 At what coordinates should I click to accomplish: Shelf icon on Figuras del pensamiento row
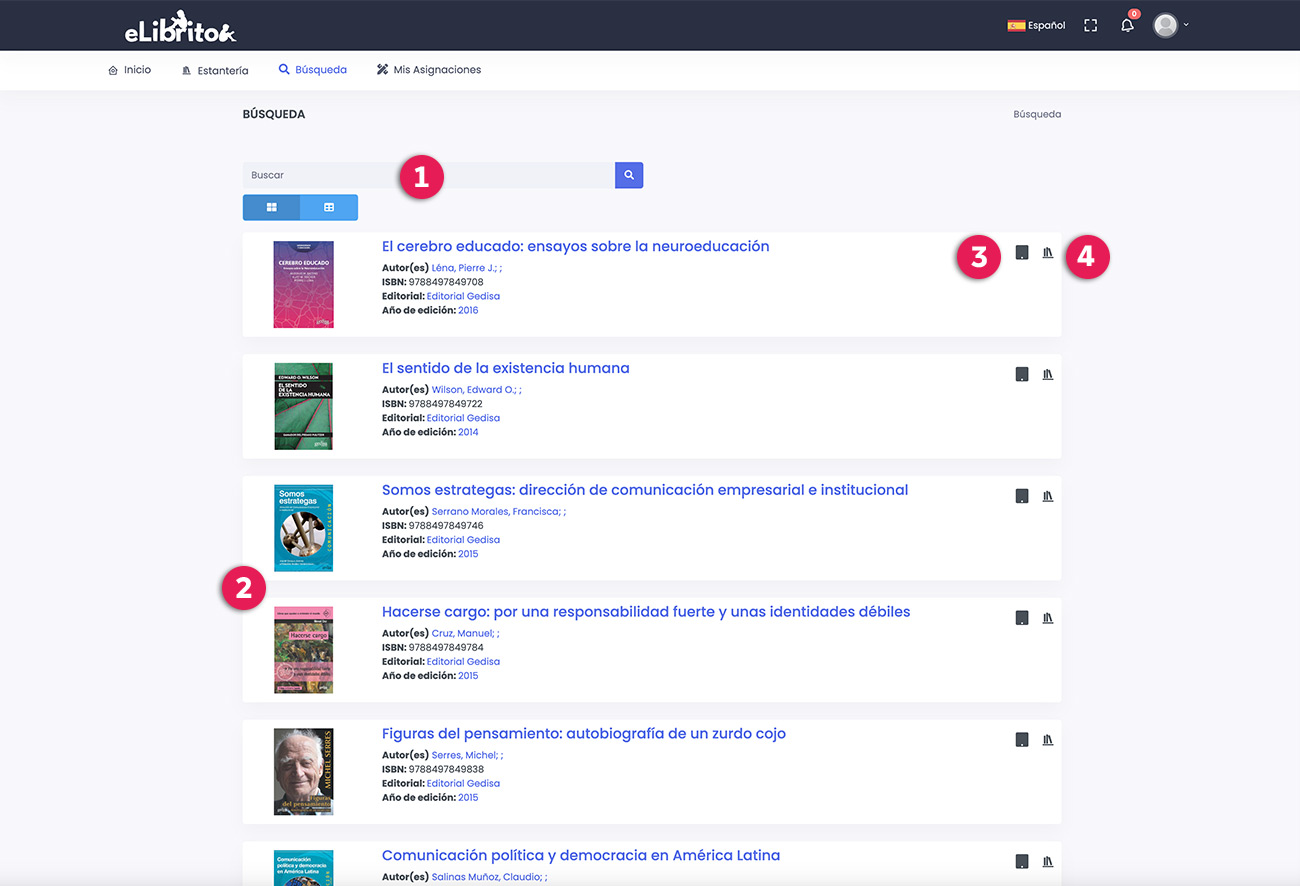point(1048,740)
